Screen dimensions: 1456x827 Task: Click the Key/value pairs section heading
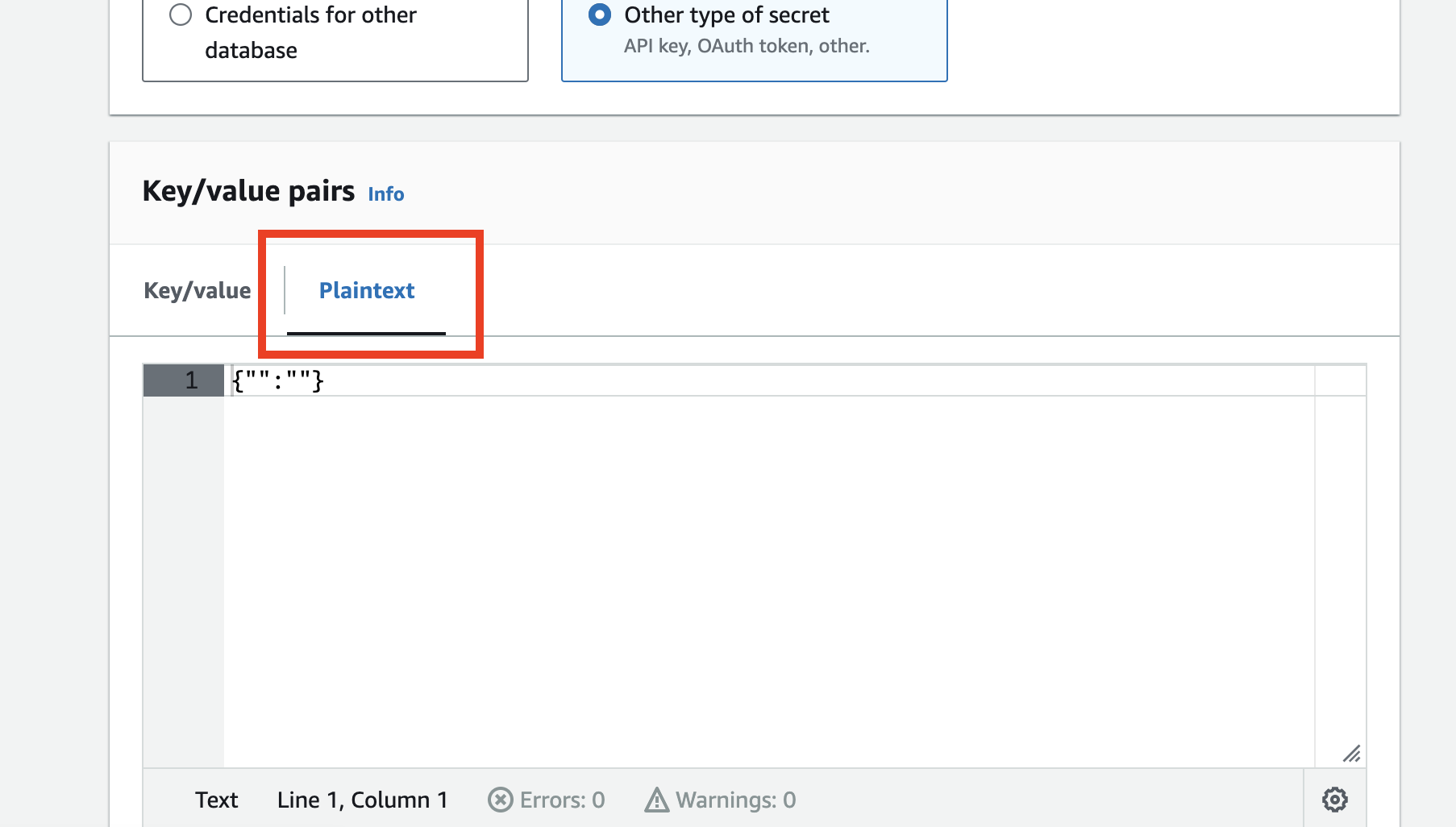coord(248,192)
